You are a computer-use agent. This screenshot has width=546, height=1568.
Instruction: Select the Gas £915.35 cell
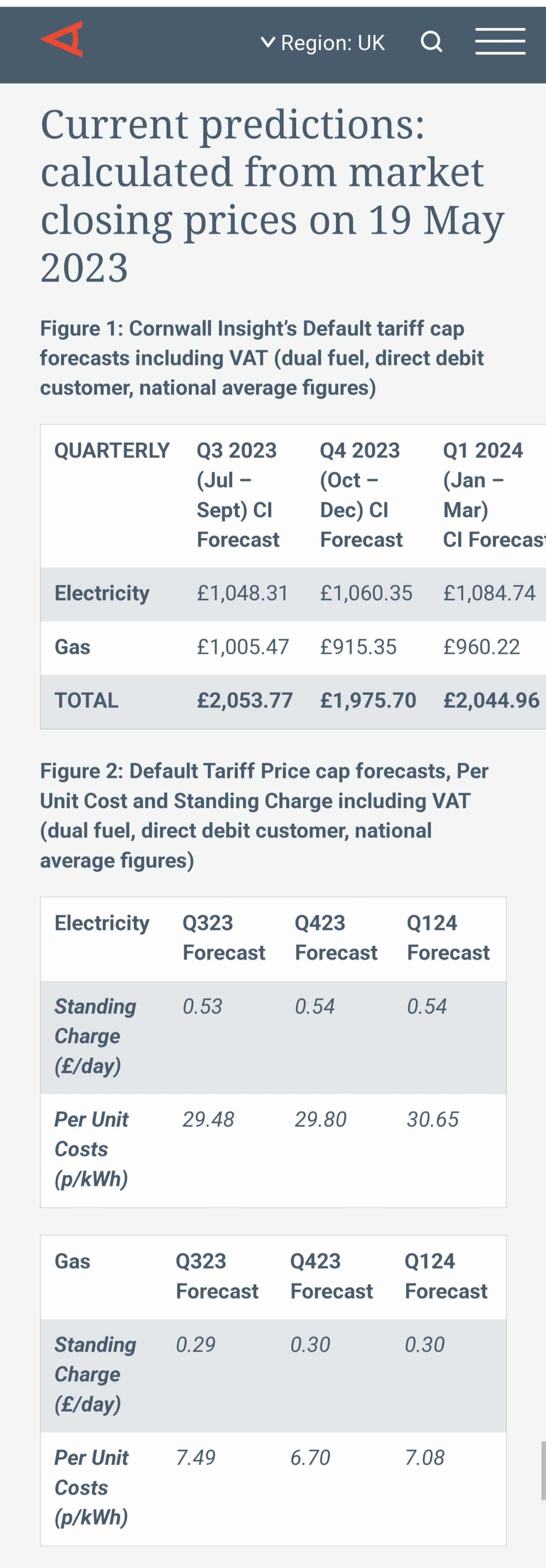pyautogui.click(x=359, y=647)
